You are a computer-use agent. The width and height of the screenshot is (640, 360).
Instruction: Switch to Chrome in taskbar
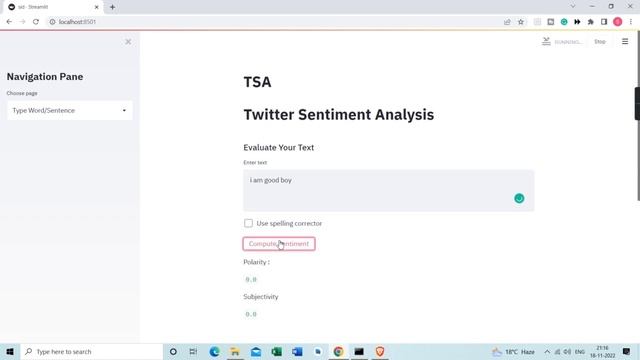coord(338,351)
